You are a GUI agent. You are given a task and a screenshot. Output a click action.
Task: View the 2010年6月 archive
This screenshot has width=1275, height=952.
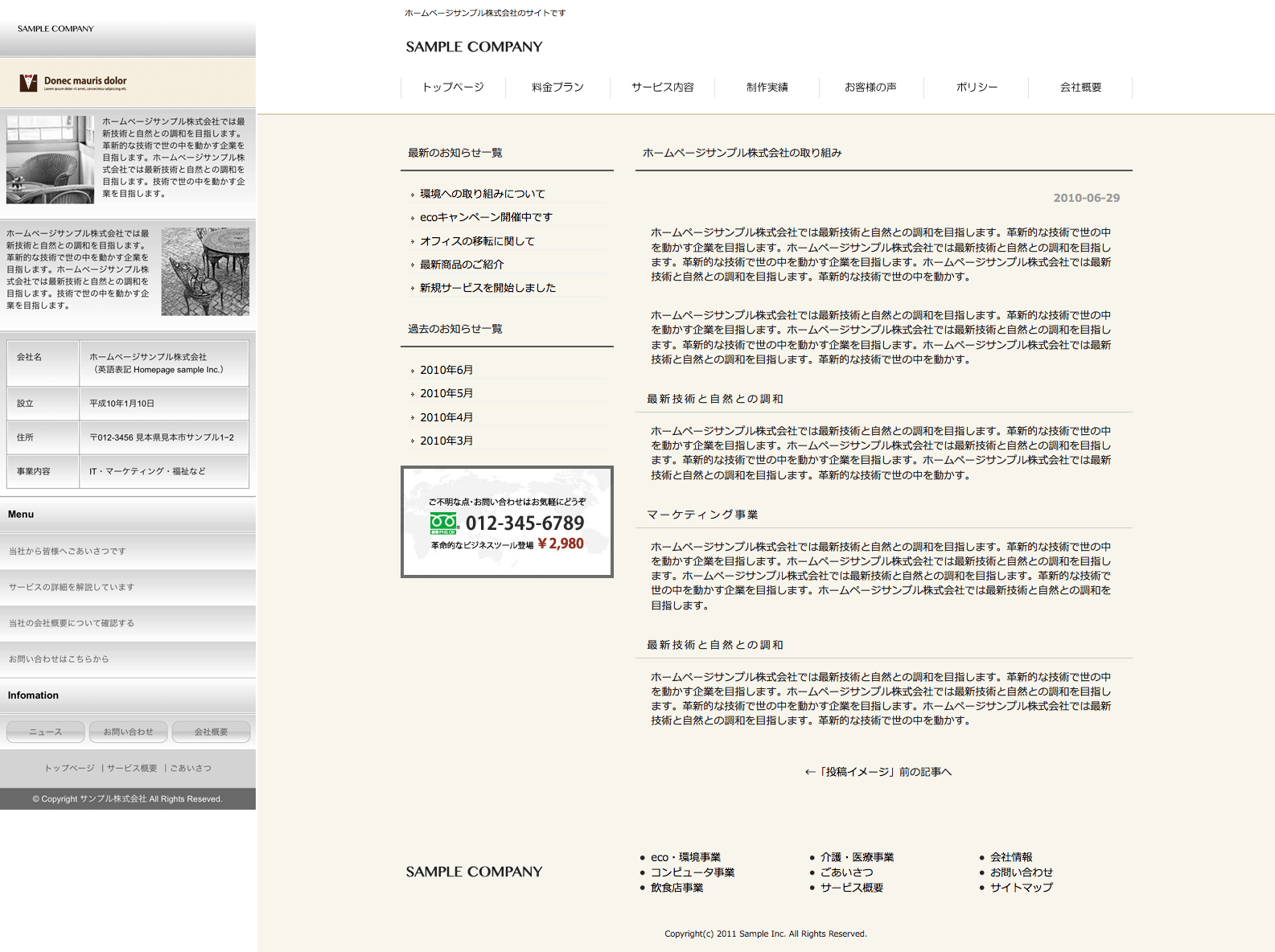(x=446, y=370)
